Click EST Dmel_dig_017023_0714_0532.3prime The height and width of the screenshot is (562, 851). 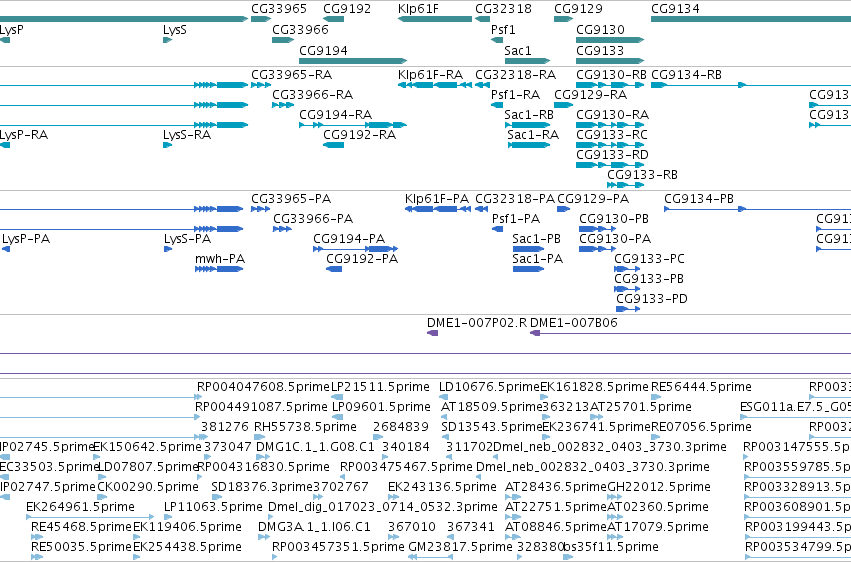point(383,507)
